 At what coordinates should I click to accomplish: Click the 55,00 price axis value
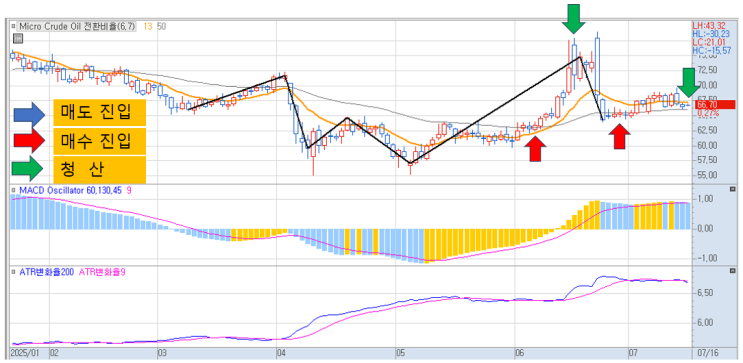(707, 175)
